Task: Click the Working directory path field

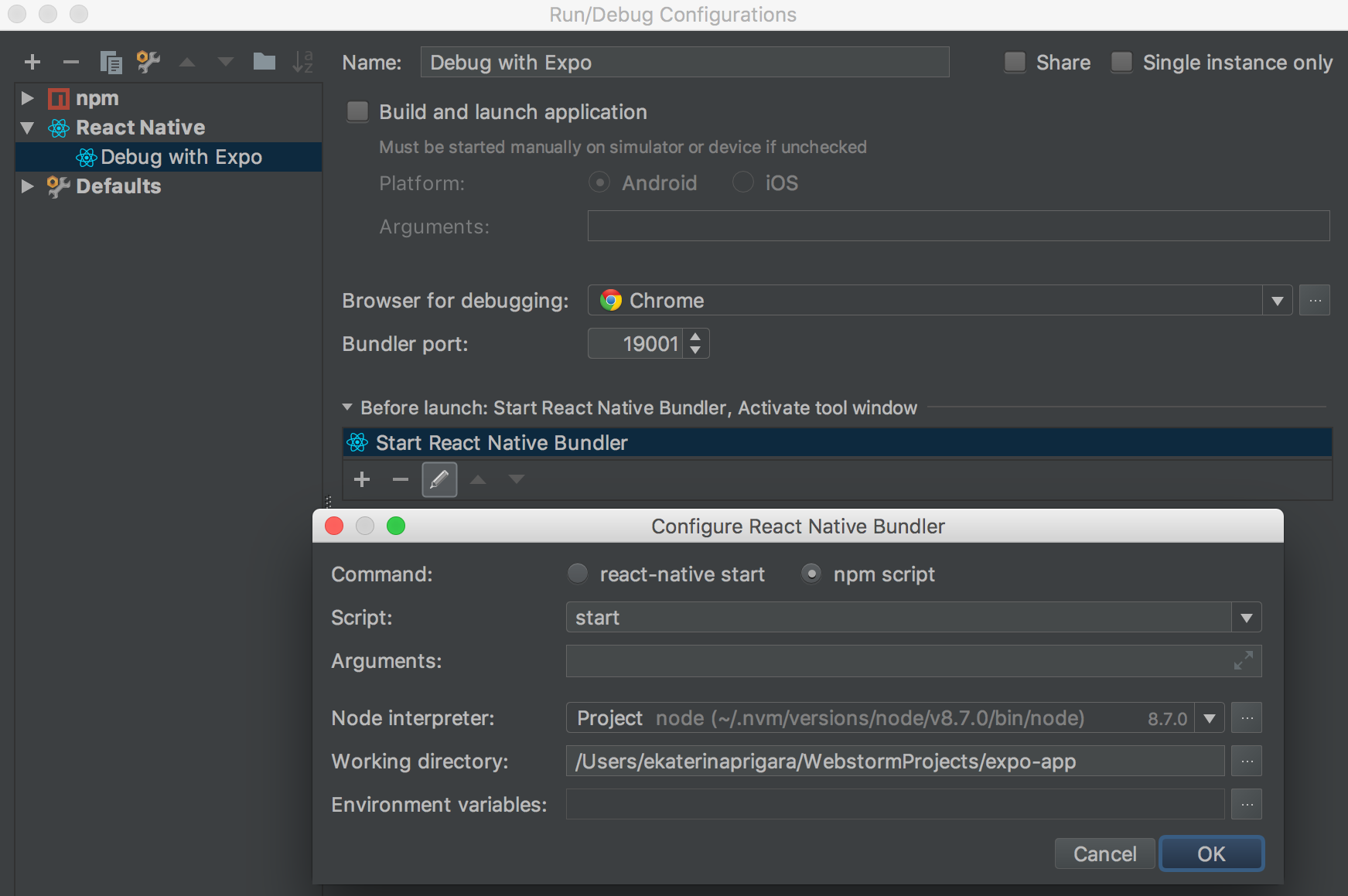Action: click(895, 761)
